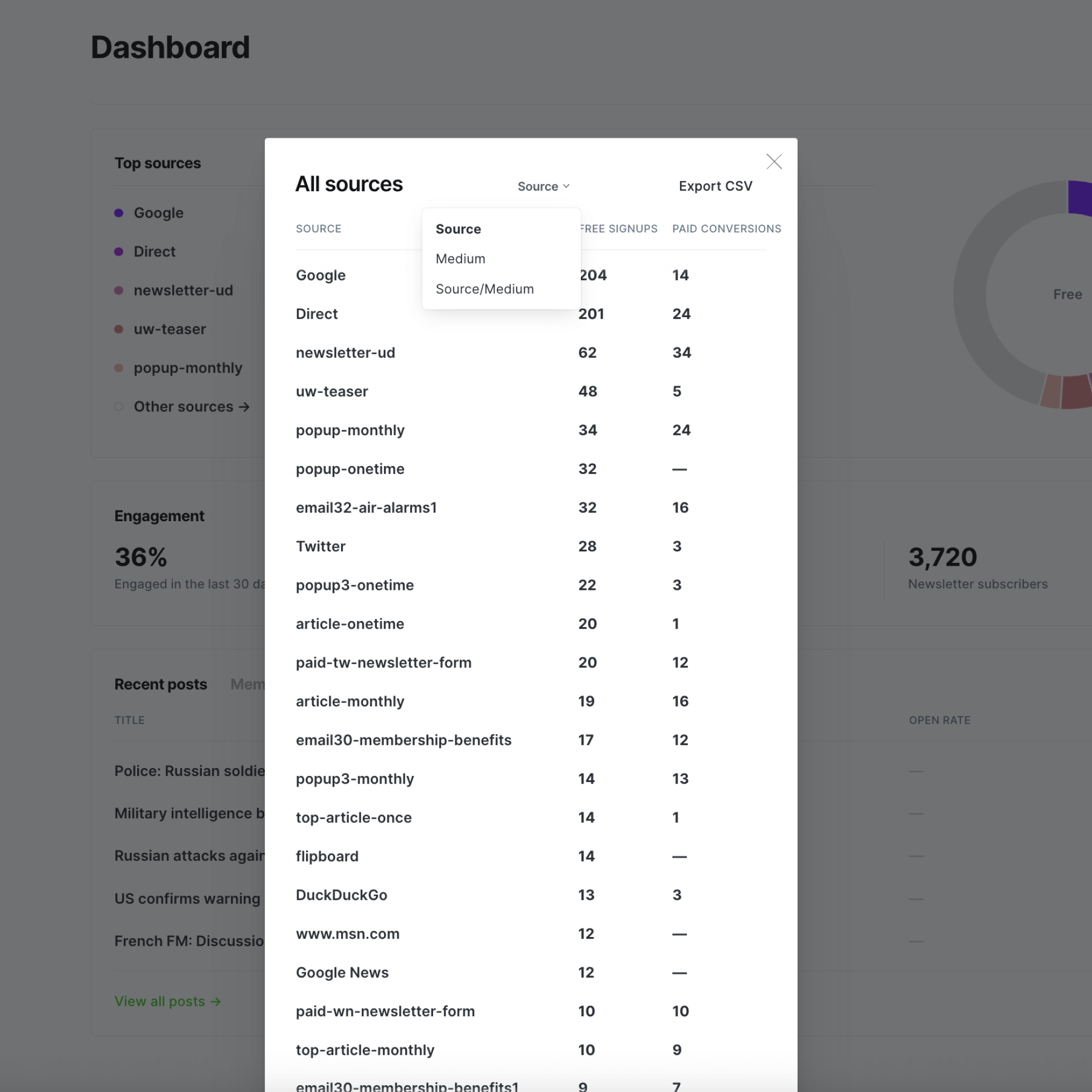Click the popup-monthly legend dot

[x=119, y=368]
